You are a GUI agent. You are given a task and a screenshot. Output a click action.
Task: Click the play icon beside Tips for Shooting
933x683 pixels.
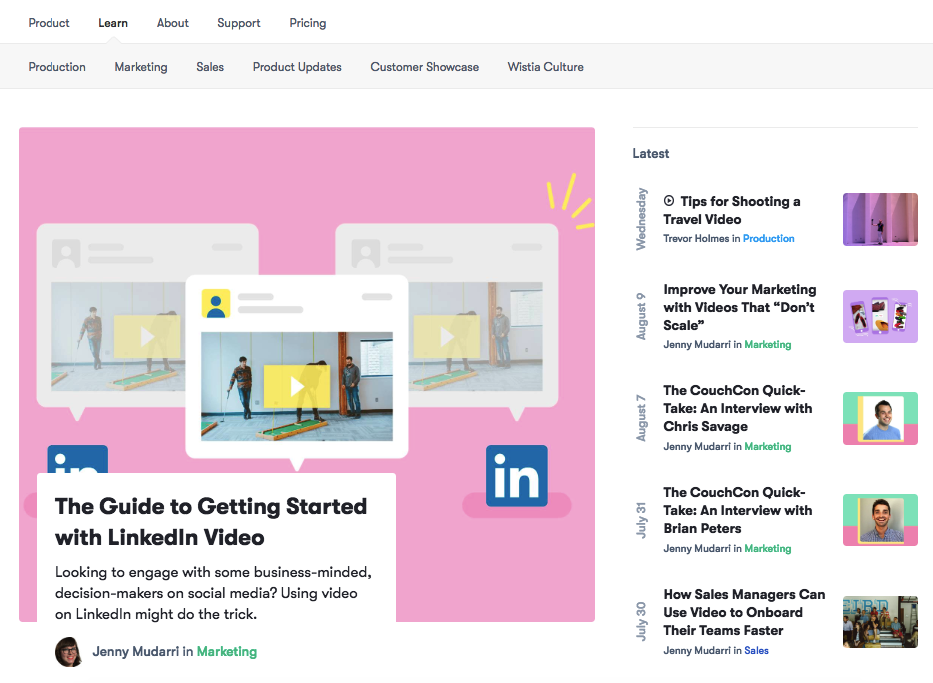[669, 201]
